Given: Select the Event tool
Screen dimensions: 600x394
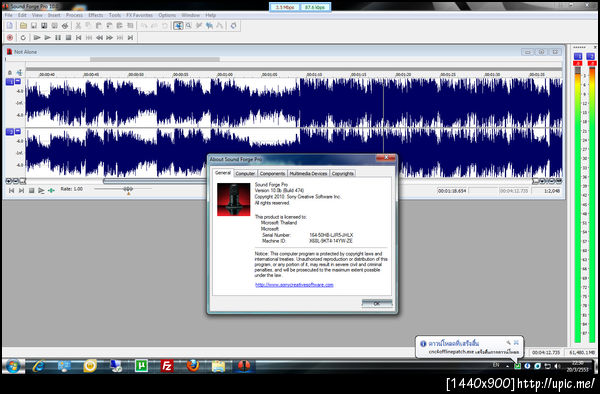Looking at the screenshot, I should [x=209, y=26].
